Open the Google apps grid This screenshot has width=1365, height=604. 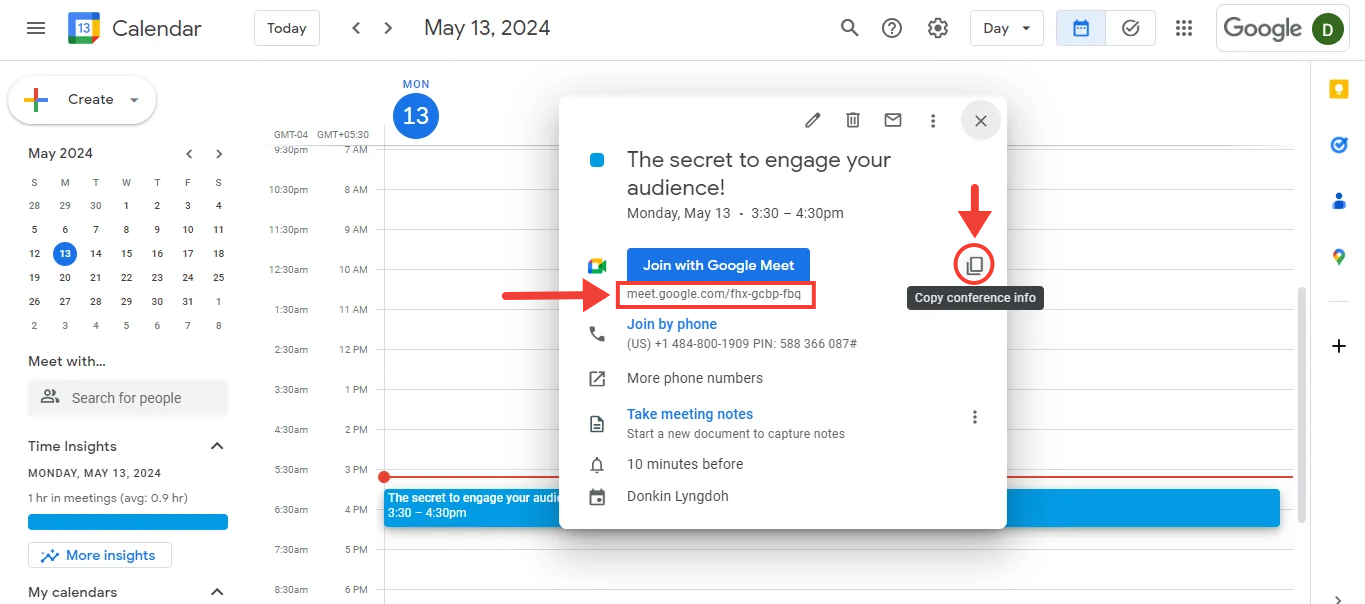click(x=1184, y=28)
